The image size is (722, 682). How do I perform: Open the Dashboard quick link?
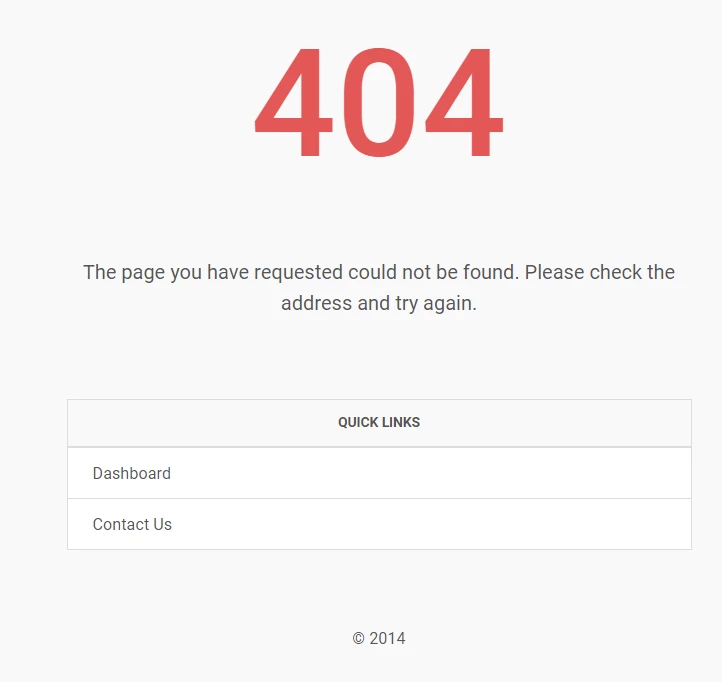tap(379, 473)
